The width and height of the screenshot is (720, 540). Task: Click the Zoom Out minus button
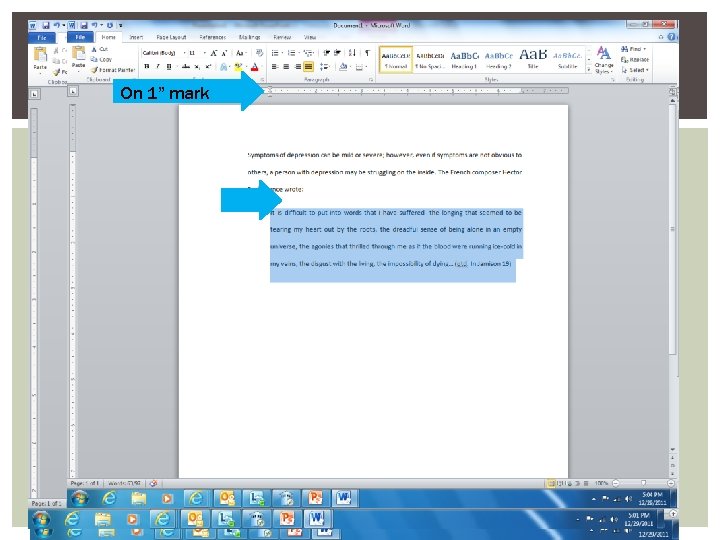click(x=616, y=483)
